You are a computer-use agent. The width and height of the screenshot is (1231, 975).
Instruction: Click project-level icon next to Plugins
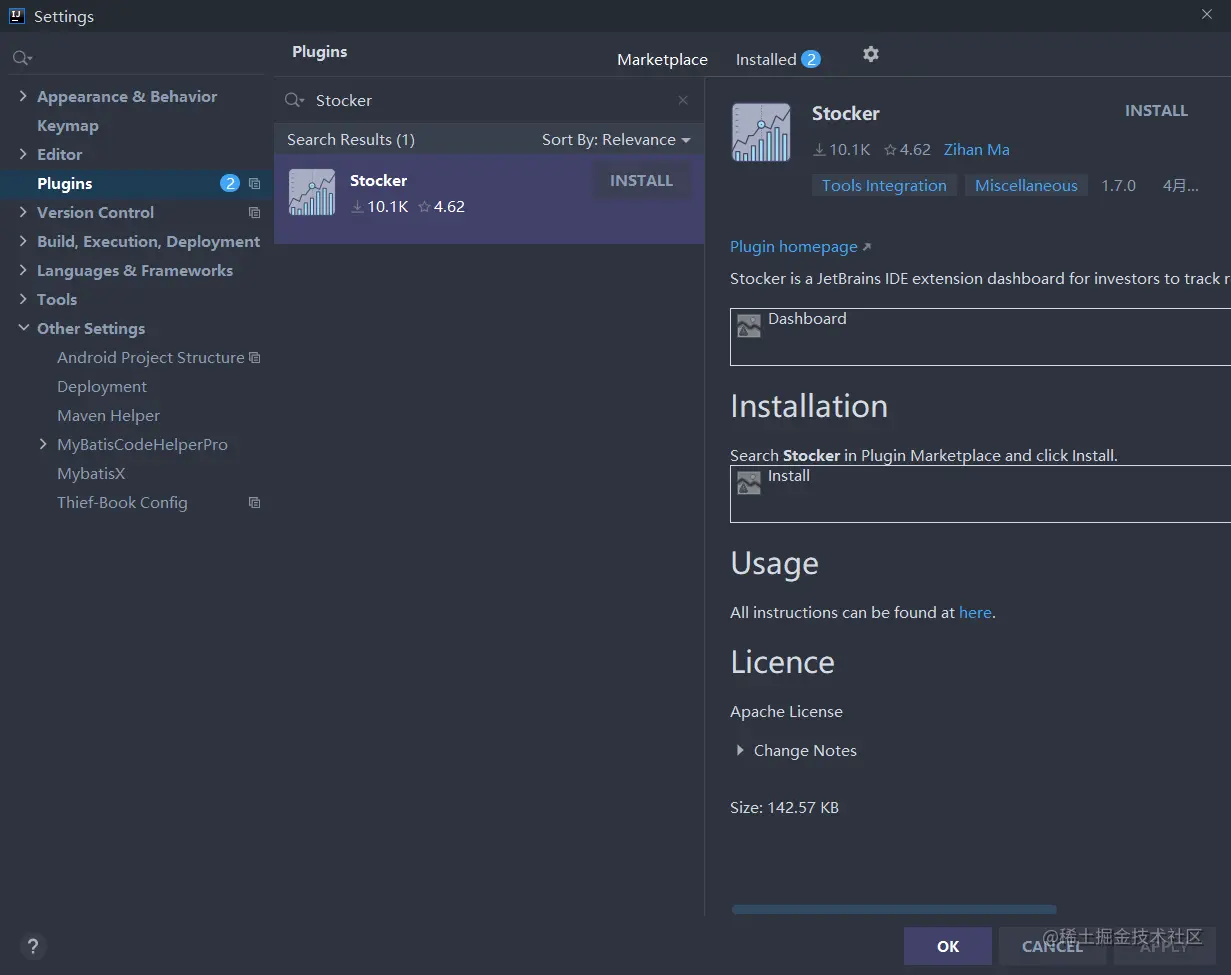click(x=254, y=184)
